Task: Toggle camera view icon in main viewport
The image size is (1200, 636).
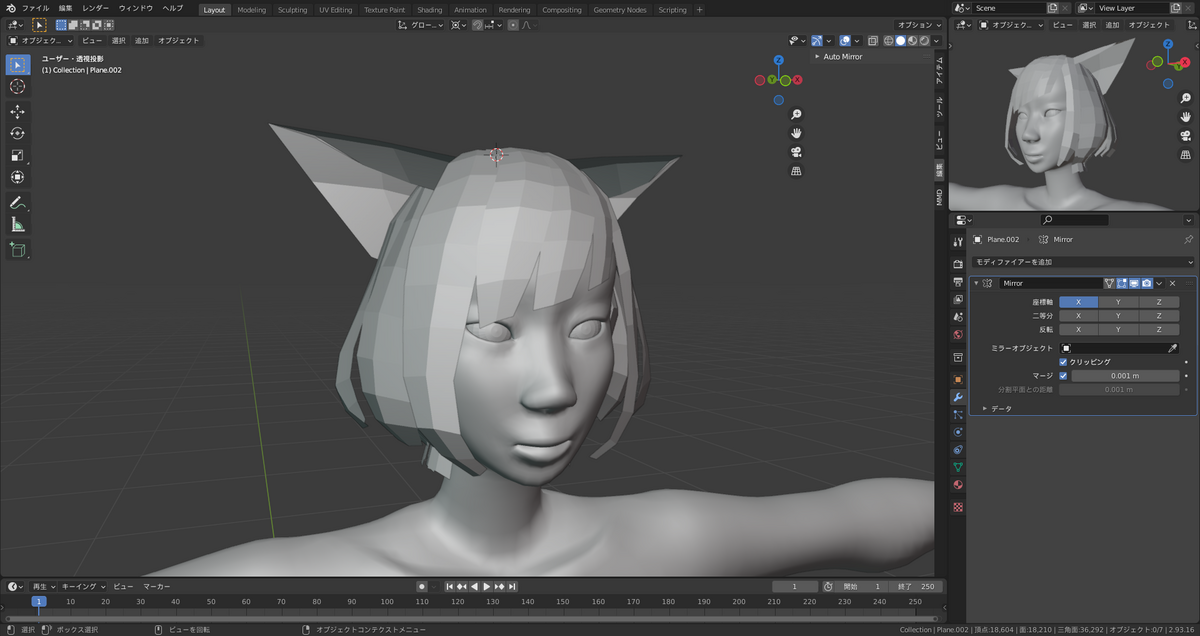Action: click(796, 153)
